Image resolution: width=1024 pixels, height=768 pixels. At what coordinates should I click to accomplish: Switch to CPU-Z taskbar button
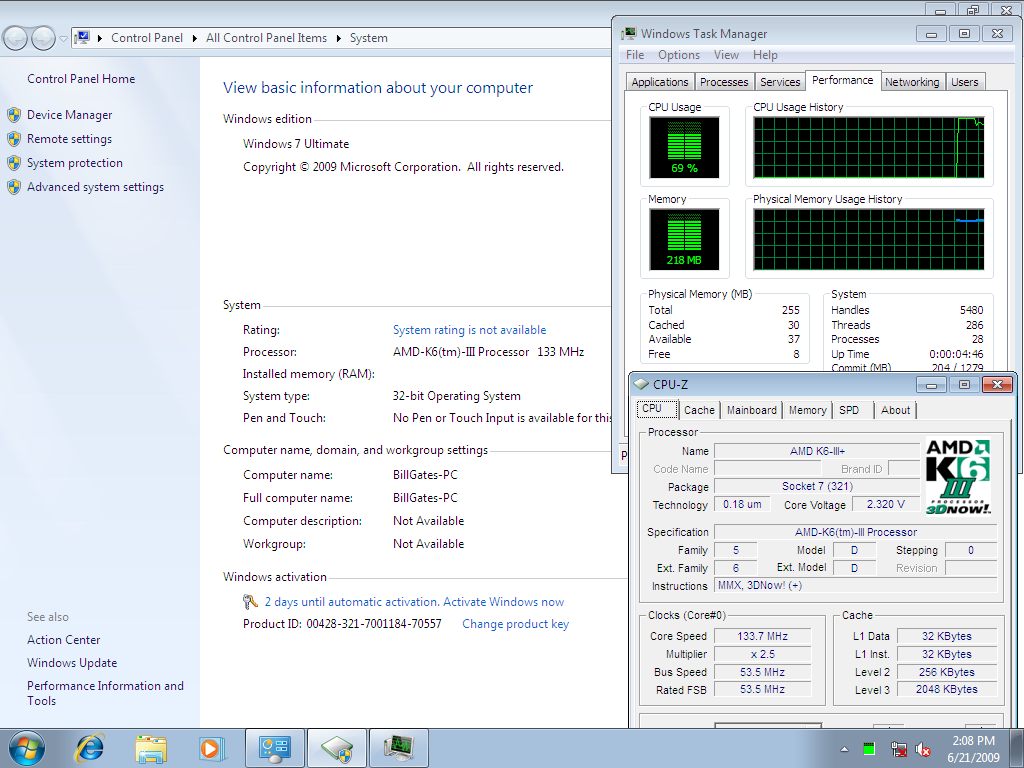click(337, 748)
